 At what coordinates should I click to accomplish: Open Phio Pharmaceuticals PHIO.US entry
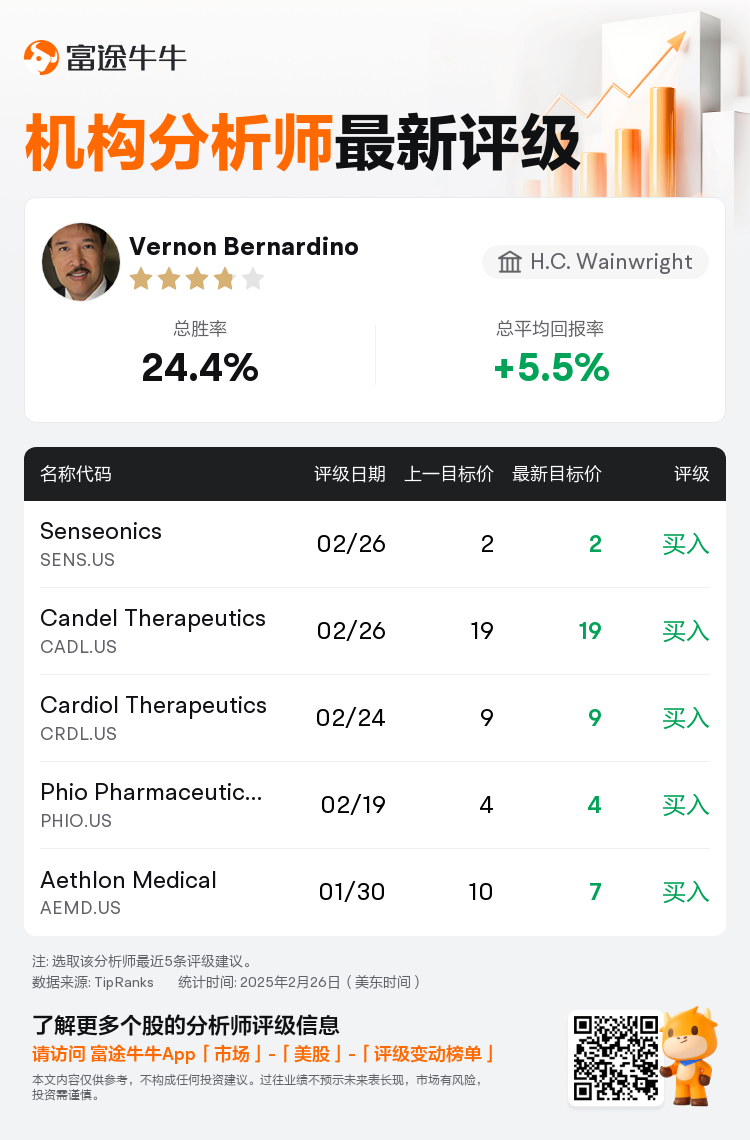(x=375, y=805)
